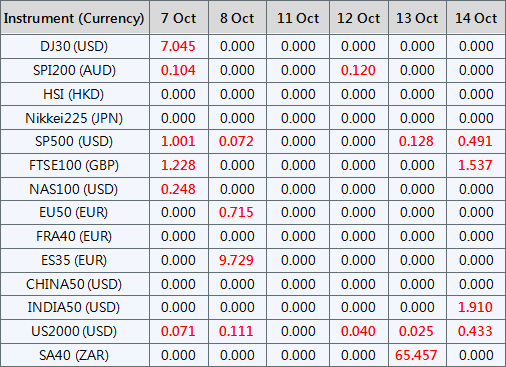This screenshot has width=506, height=367.
Task: Select the HSI (HKD) row label
Action: (x=74, y=94)
